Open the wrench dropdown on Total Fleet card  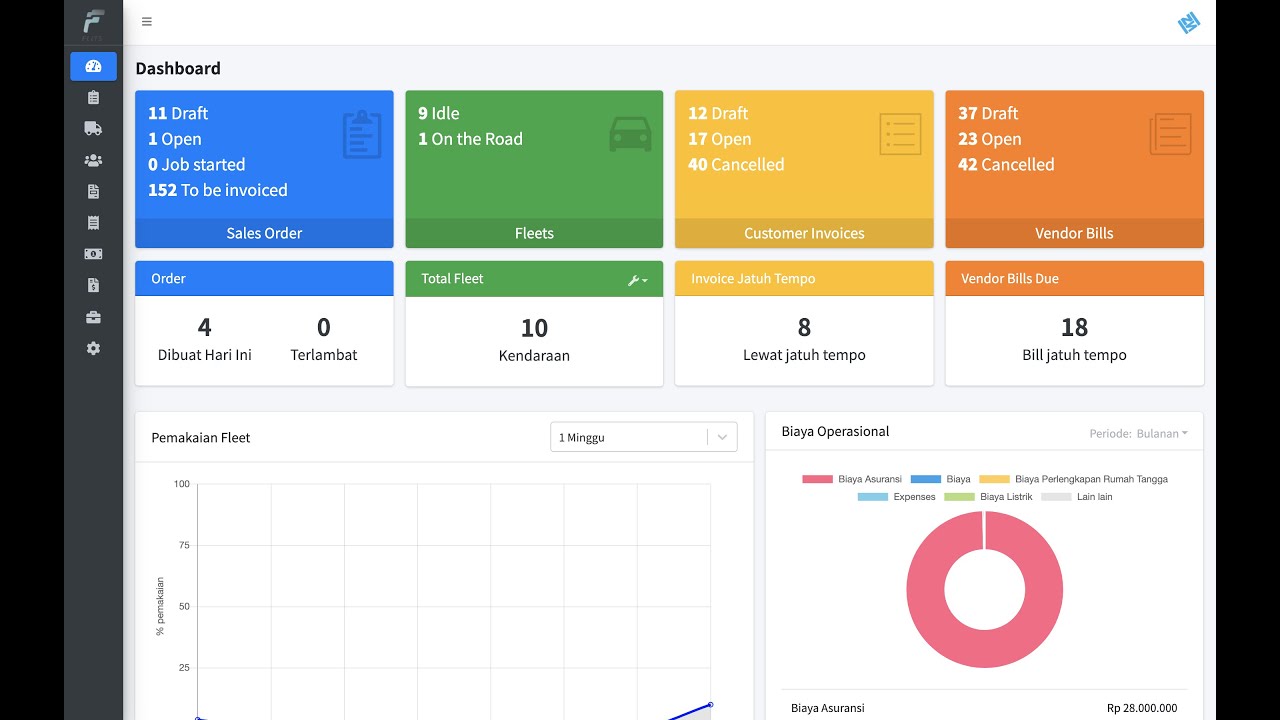[638, 281]
